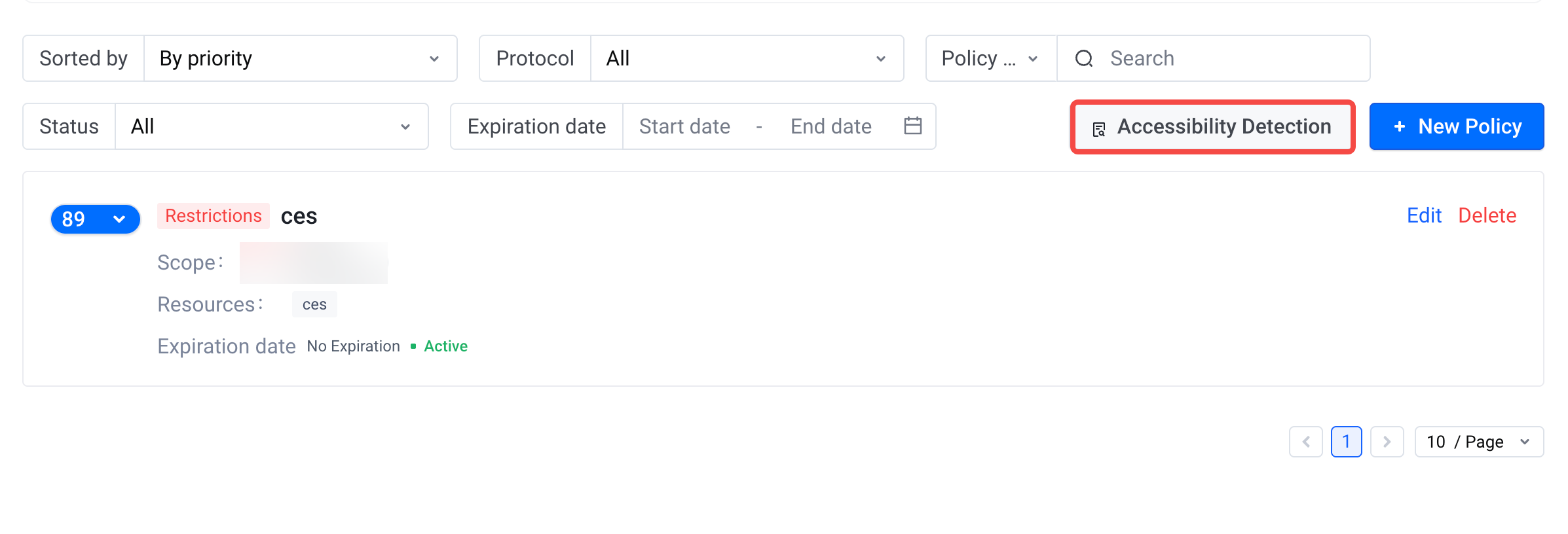Expand the Policy filter type dropdown

[x=990, y=59]
